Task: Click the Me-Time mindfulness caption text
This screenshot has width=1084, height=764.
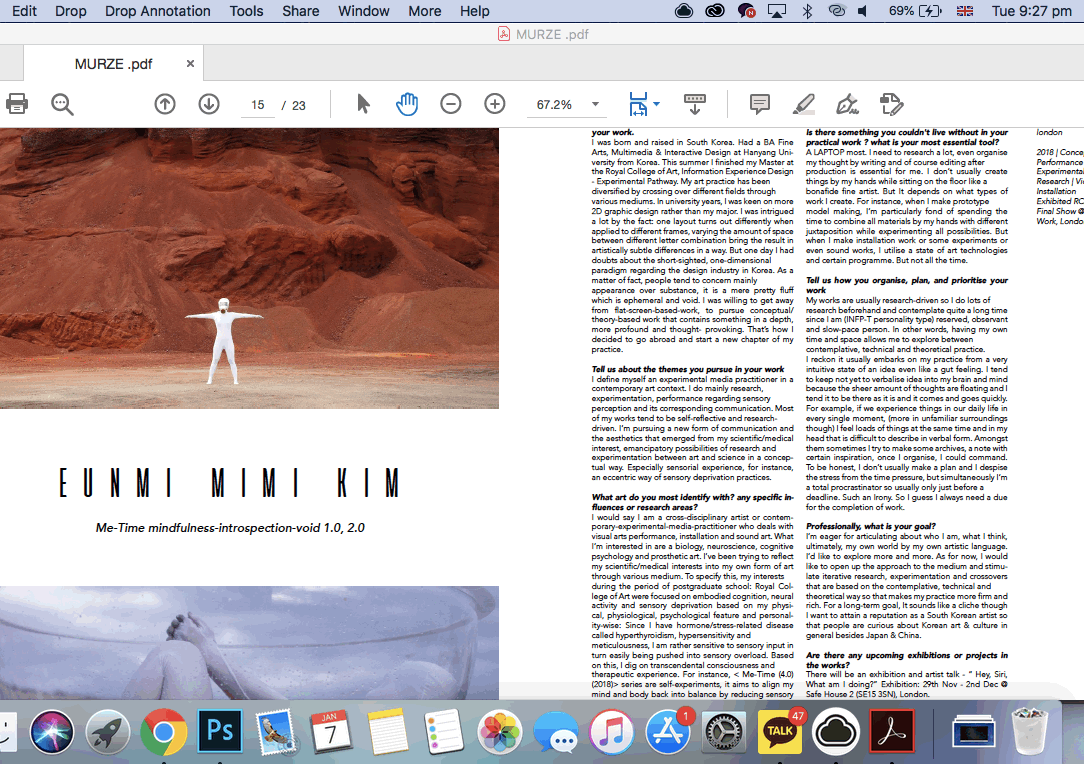Action: [230, 528]
